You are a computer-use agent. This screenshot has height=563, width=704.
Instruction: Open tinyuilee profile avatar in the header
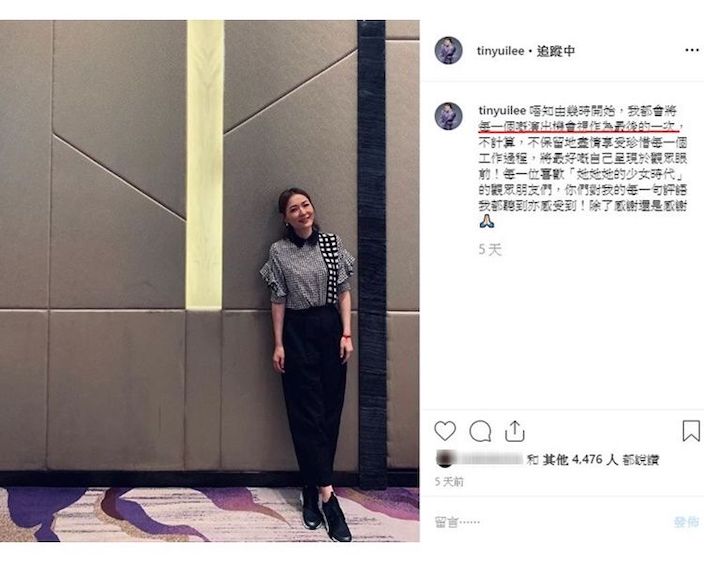[448, 50]
